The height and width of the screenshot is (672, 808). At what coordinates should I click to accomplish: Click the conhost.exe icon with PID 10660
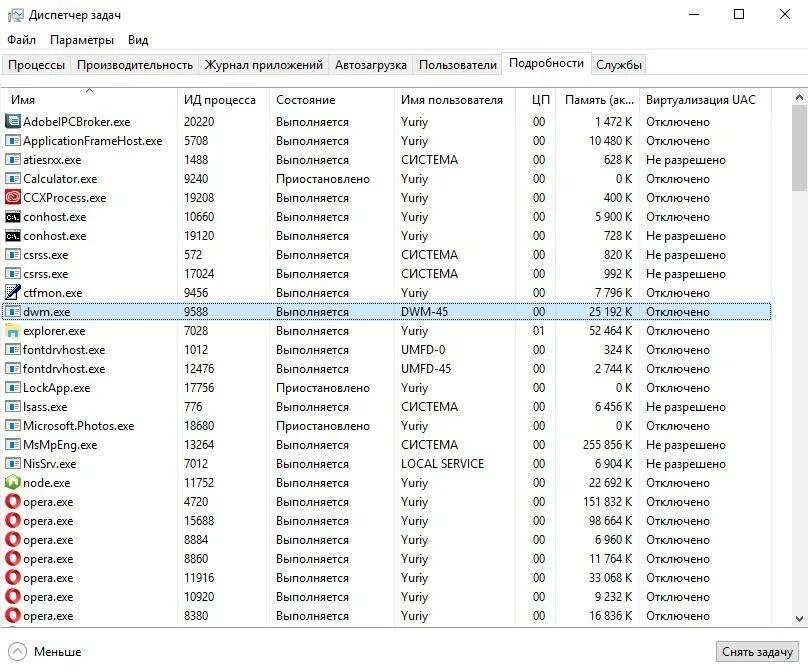click(12, 216)
